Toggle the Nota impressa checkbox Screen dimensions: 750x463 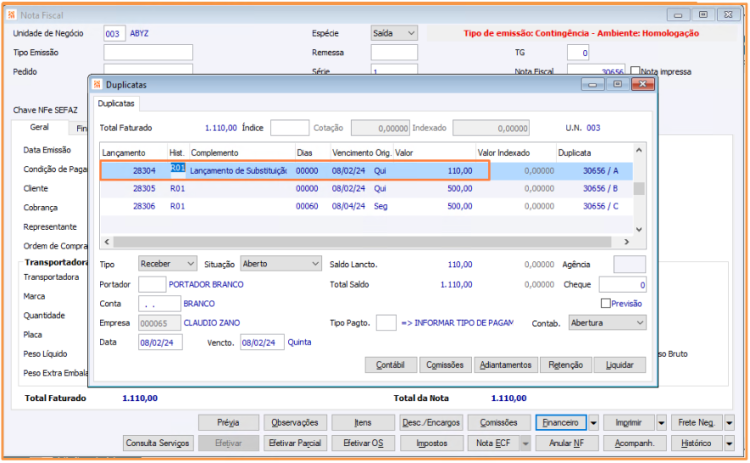[636, 71]
